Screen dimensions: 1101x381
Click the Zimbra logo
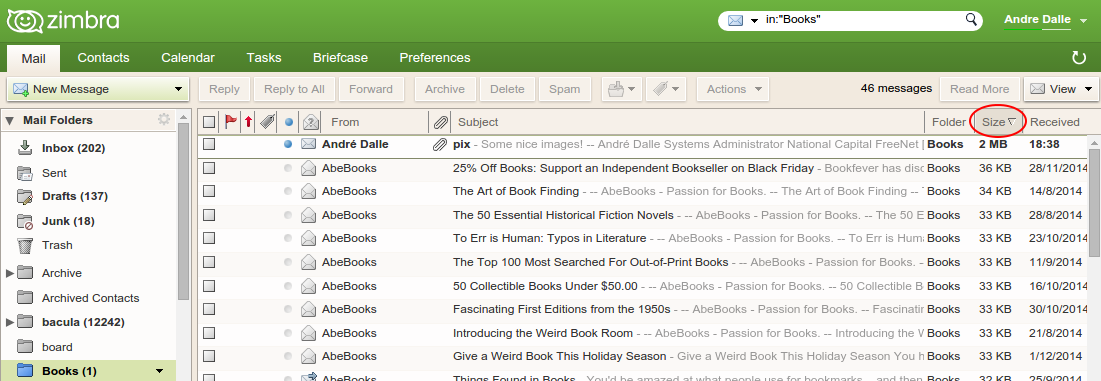(63, 21)
